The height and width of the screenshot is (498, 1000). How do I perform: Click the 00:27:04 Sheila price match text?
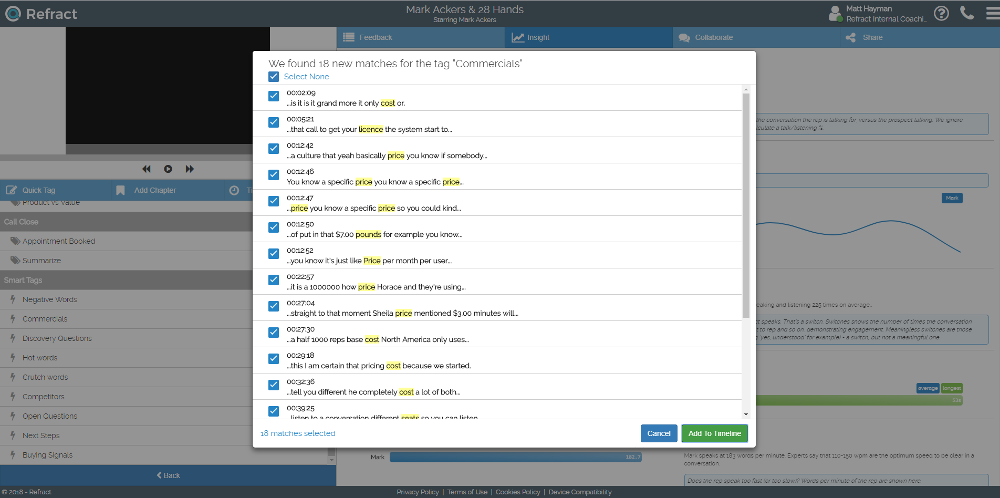click(402, 313)
